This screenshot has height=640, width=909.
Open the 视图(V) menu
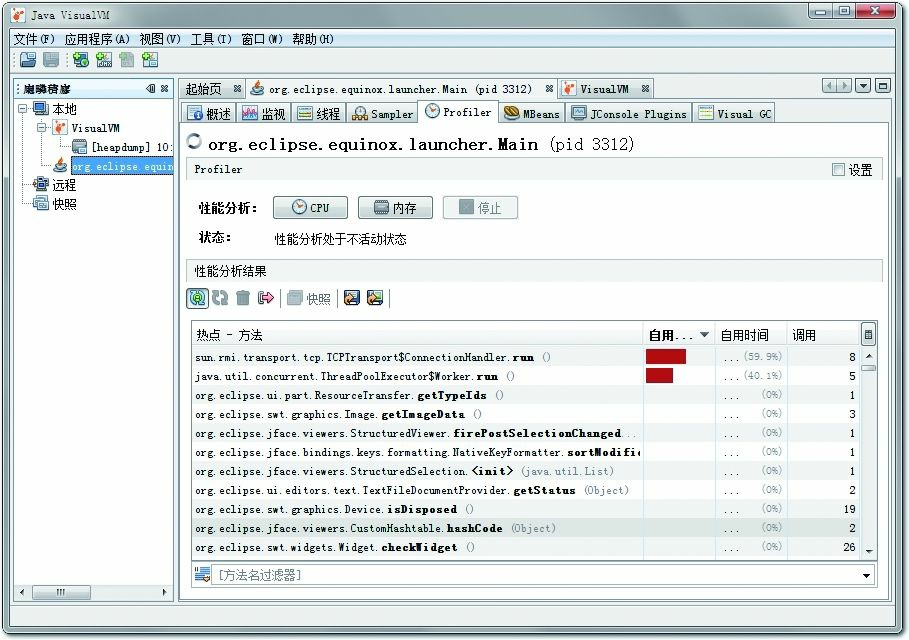[160, 39]
